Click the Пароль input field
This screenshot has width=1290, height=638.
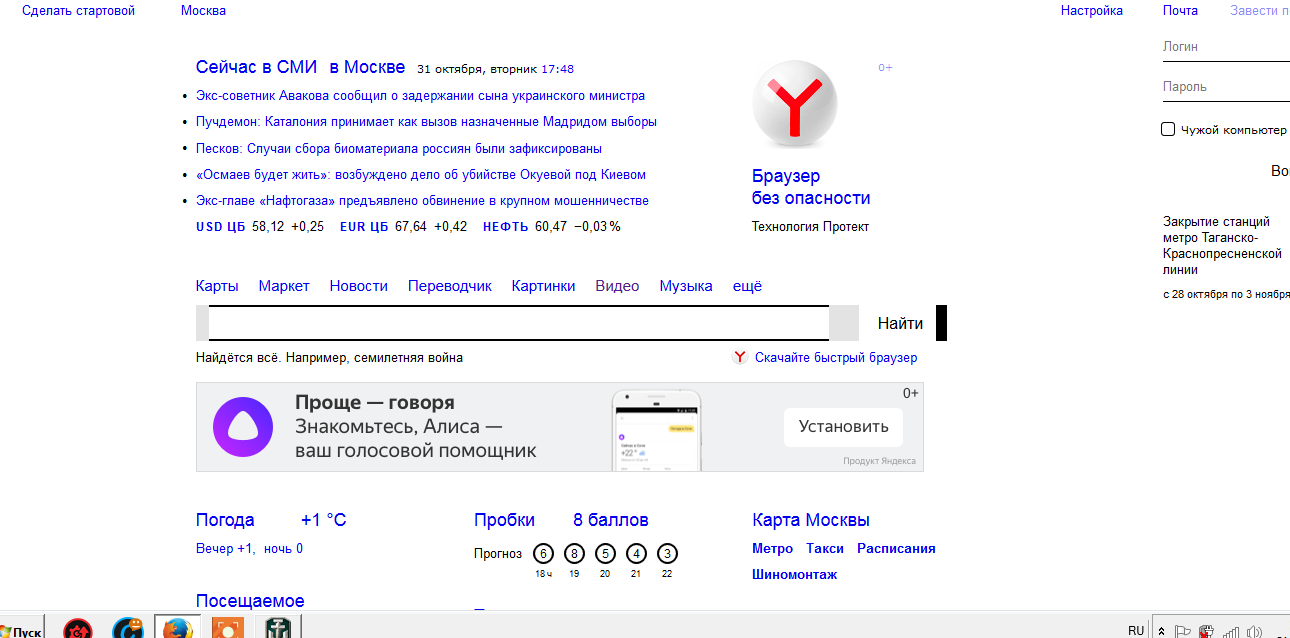[x=1226, y=87]
